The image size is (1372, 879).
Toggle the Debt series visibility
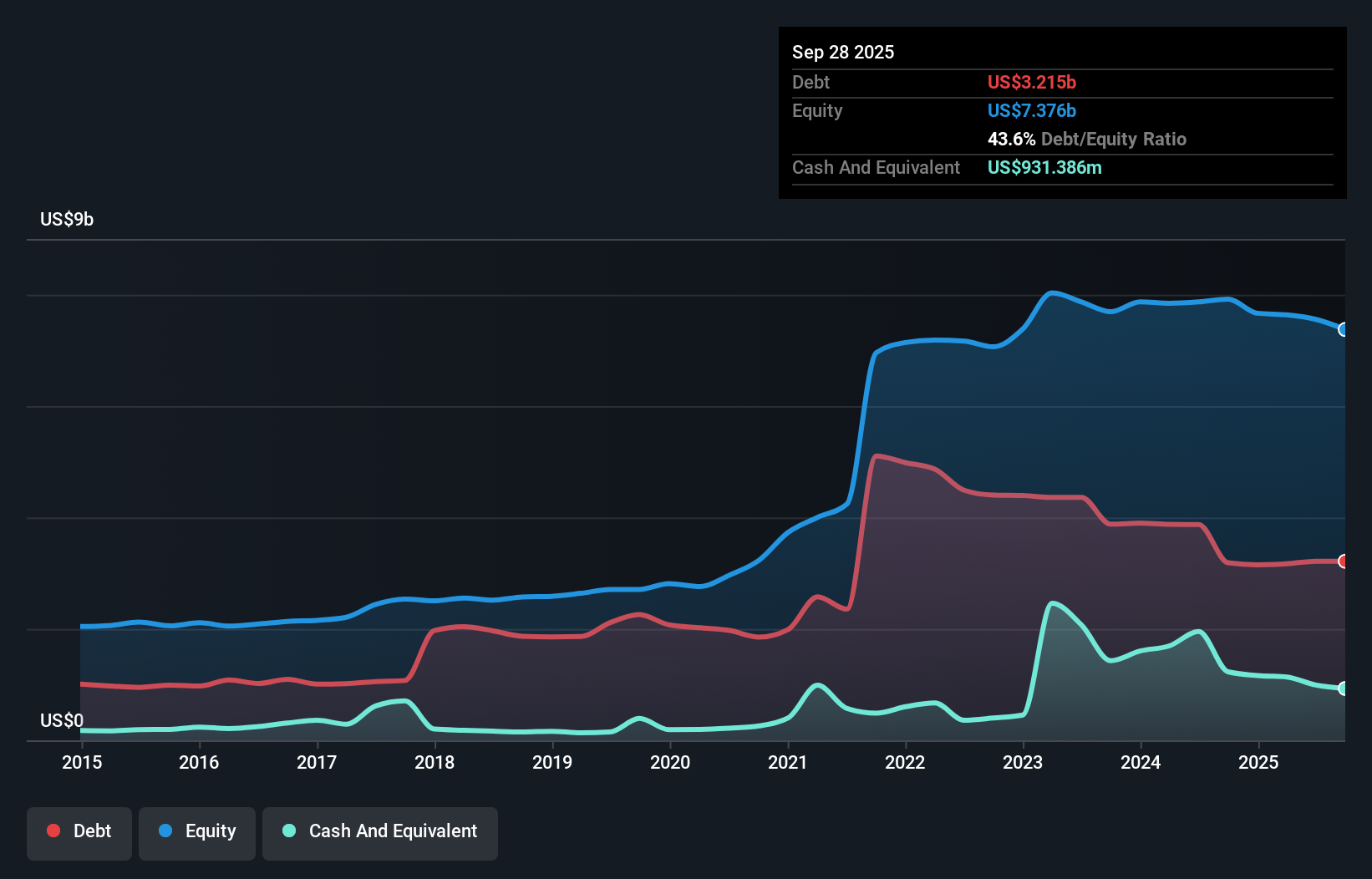click(79, 831)
